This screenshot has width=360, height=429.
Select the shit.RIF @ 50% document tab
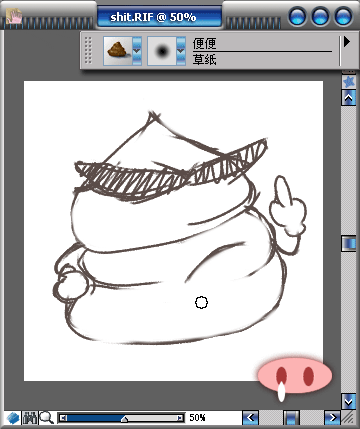click(x=159, y=17)
